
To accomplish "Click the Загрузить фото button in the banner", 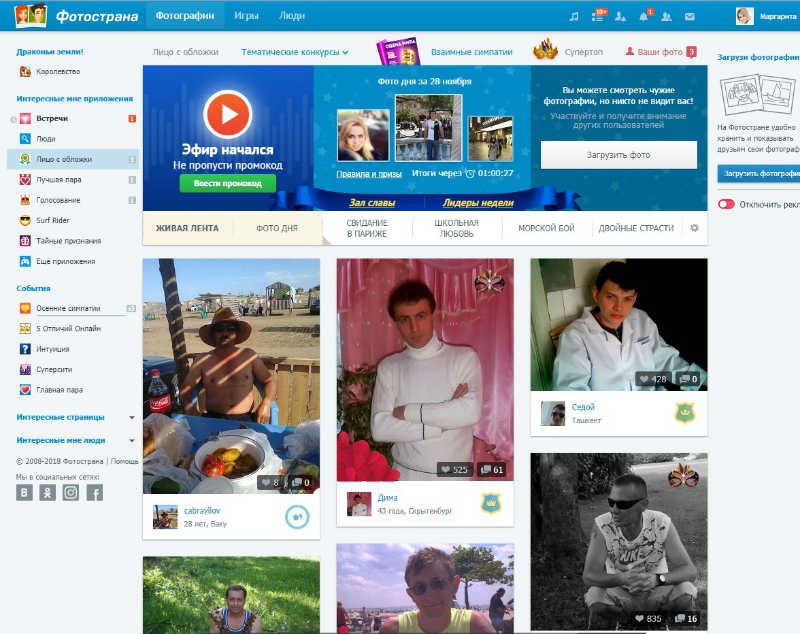I will [618, 155].
